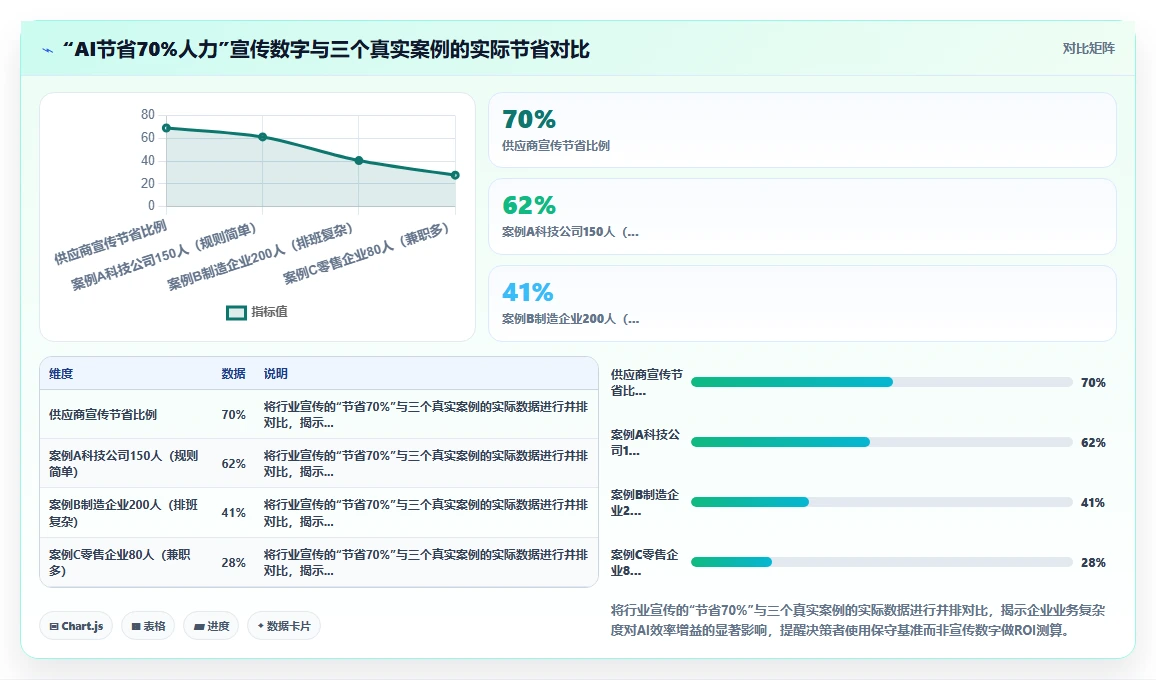Click the 80 tick on the chart y-axis
1156x680 pixels.
pos(147,114)
